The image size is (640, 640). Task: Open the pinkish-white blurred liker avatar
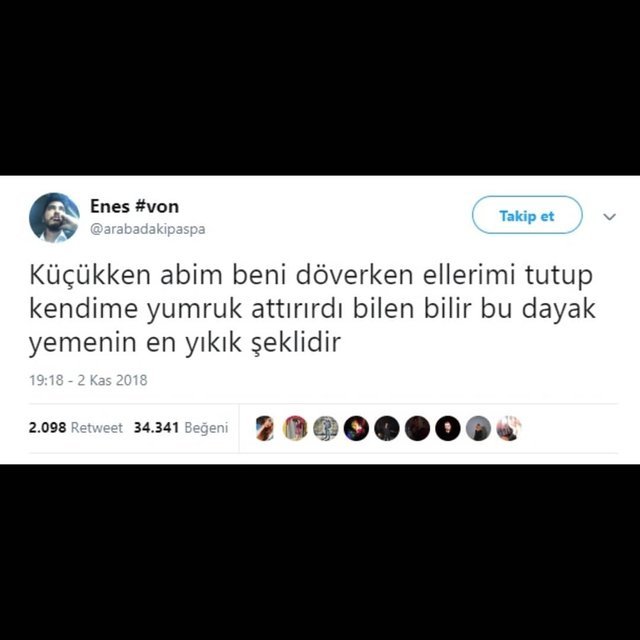(509, 428)
